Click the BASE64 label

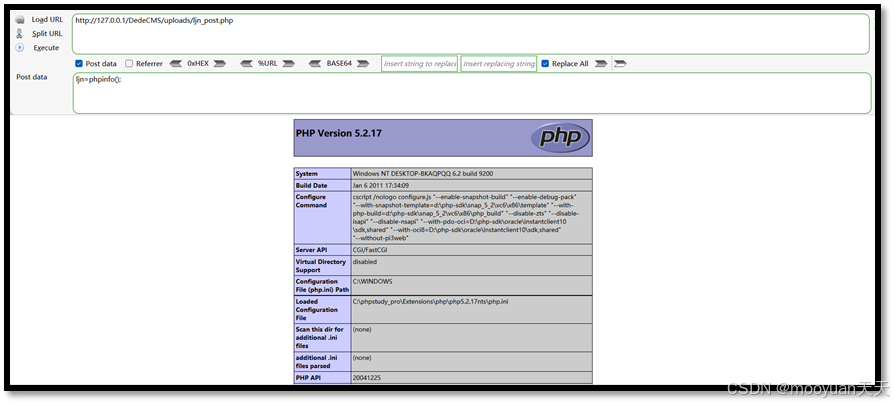click(339, 64)
